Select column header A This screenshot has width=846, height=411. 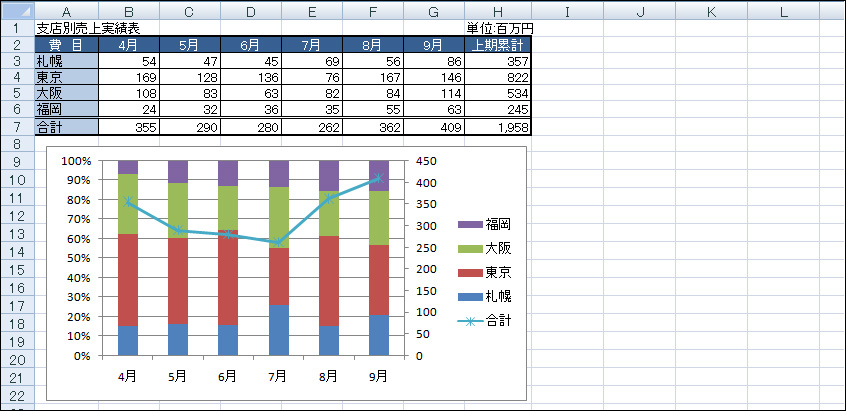pos(66,11)
